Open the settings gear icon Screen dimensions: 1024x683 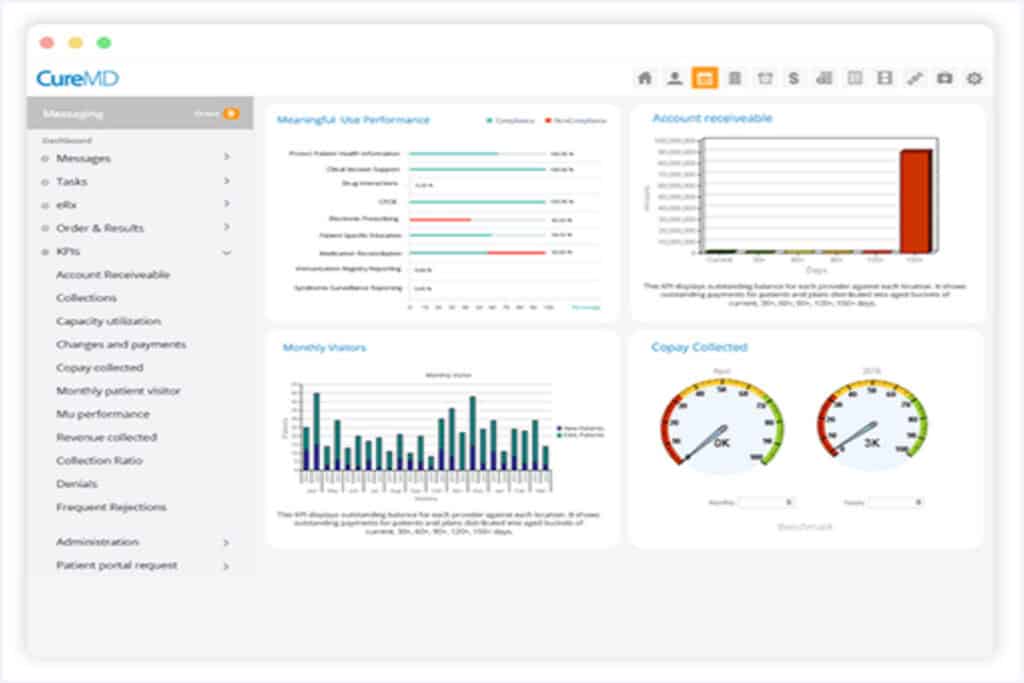tap(974, 78)
